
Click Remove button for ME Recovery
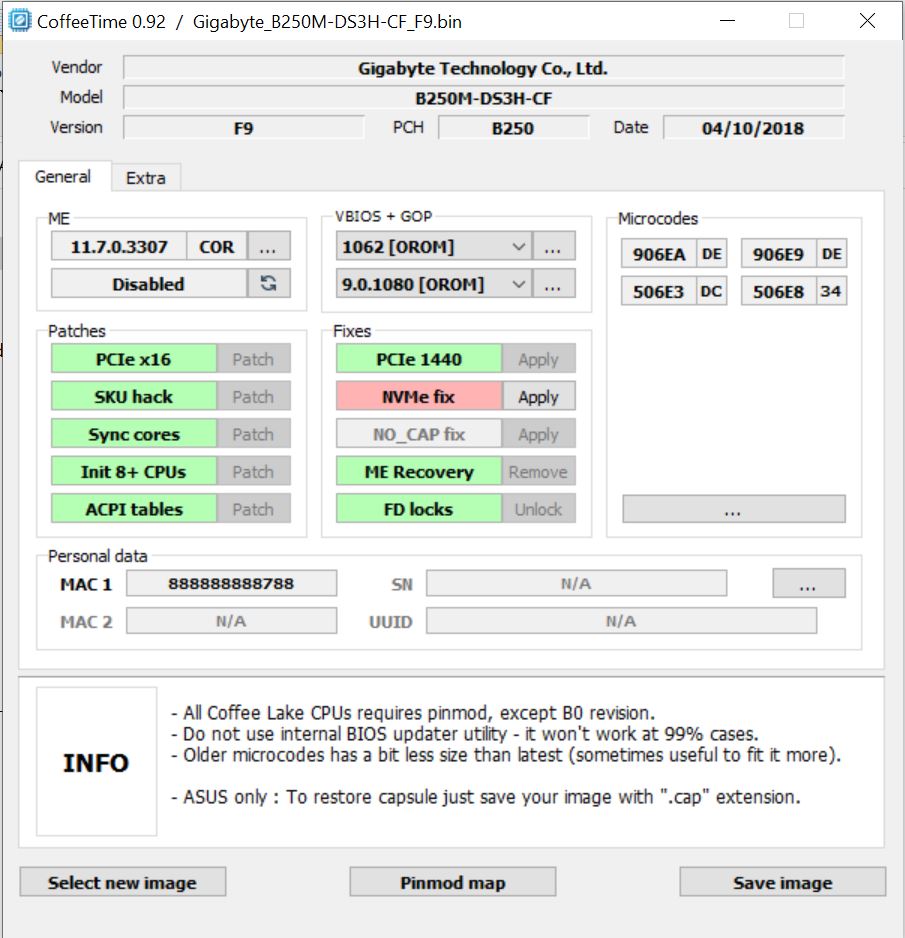(x=539, y=471)
